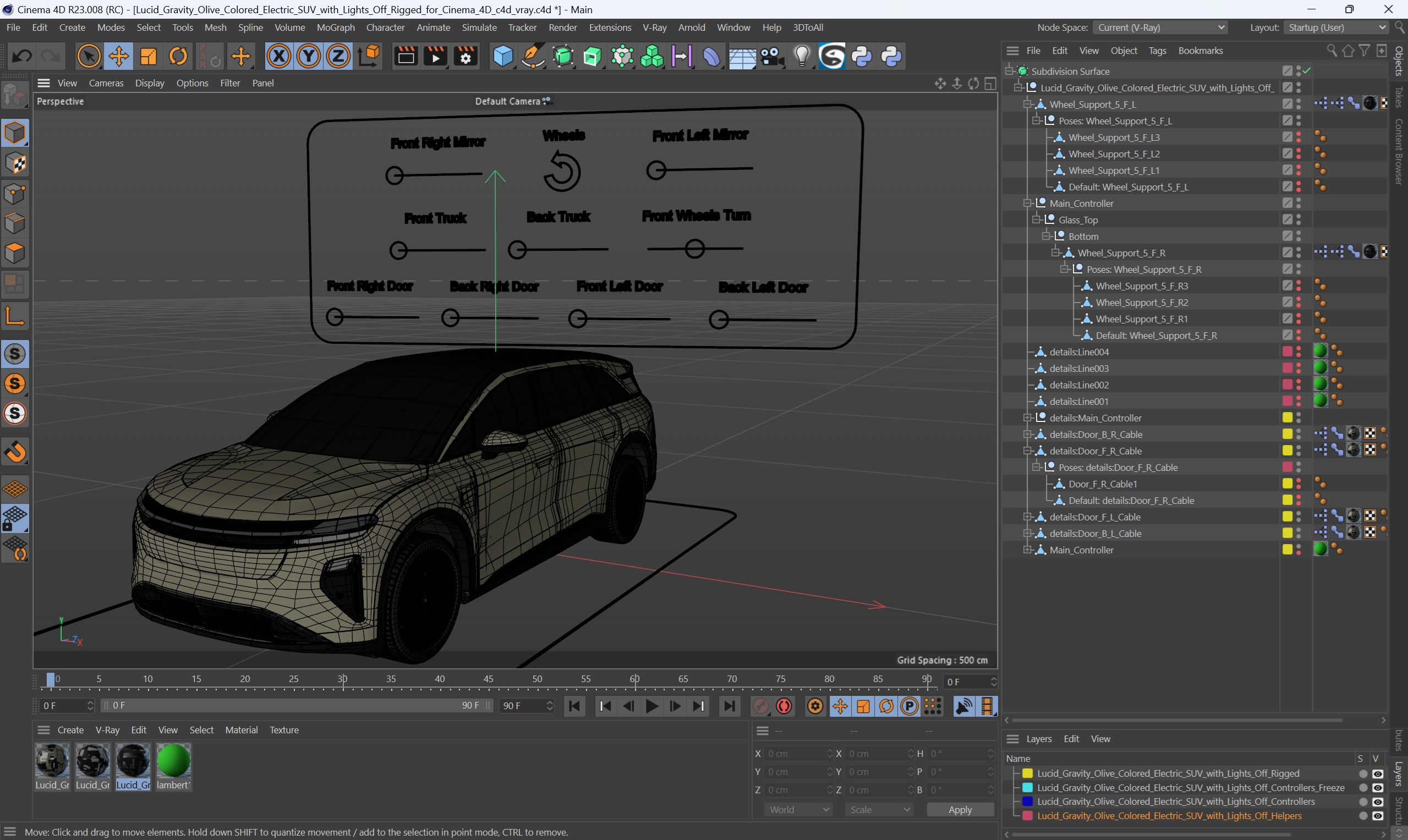Screen dimensions: 1408x840
Task: Click the magnet Snap icon in left sidebar
Action: pyautogui.click(x=15, y=452)
